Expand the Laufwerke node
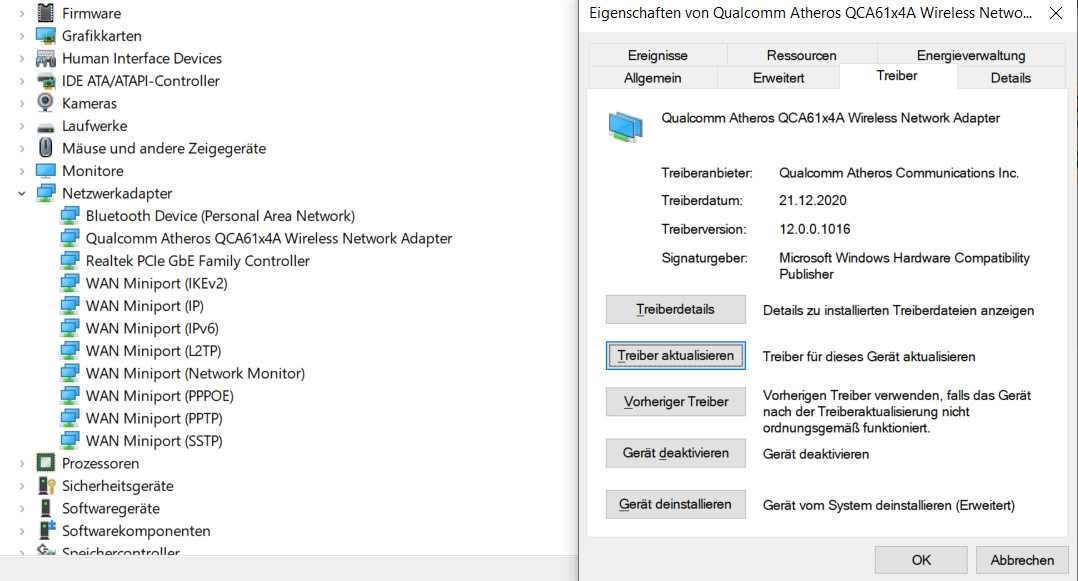1078x581 pixels. (x=22, y=126)
